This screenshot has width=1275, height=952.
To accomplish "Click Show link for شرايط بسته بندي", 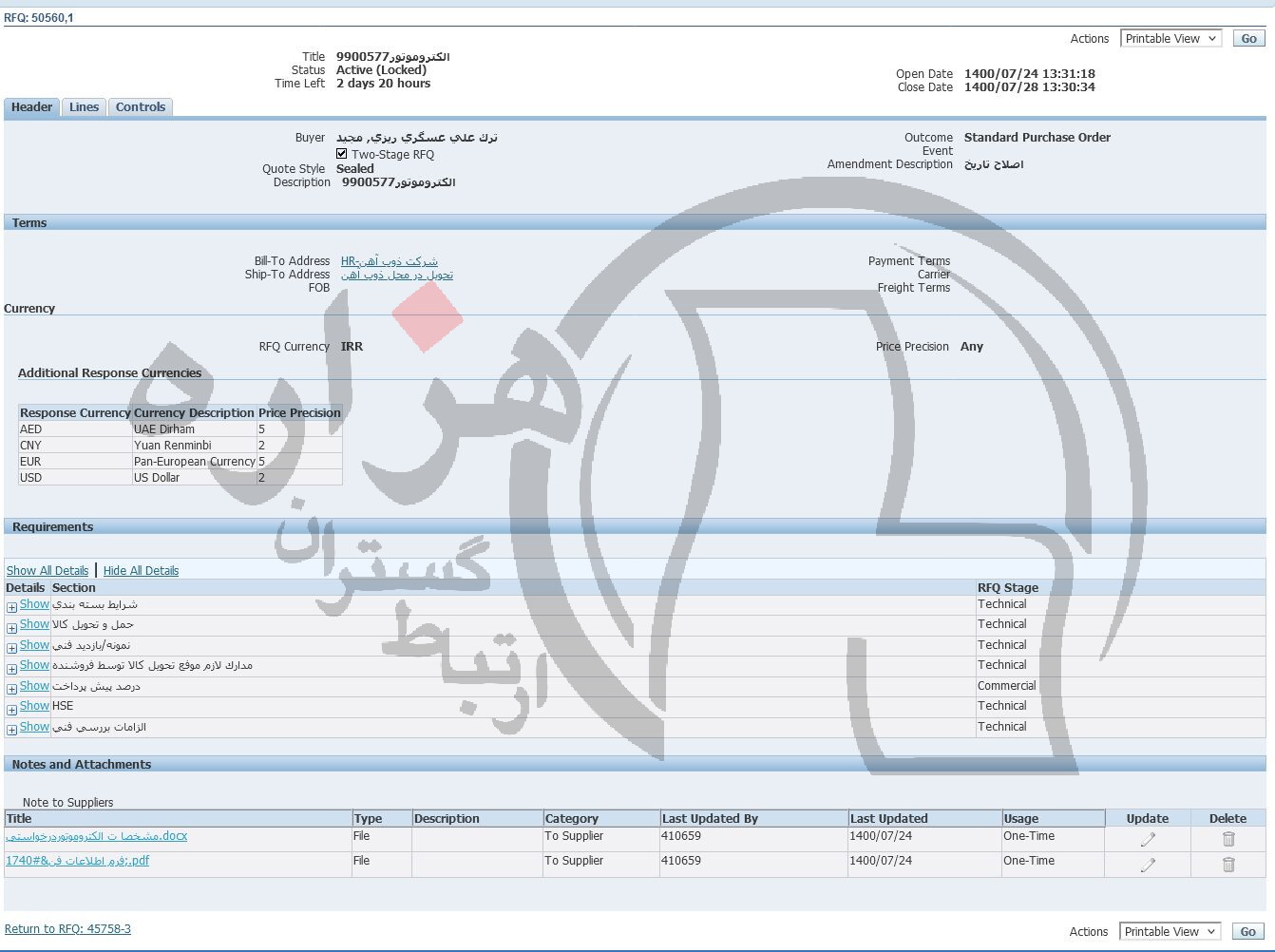I will (34, 604).
